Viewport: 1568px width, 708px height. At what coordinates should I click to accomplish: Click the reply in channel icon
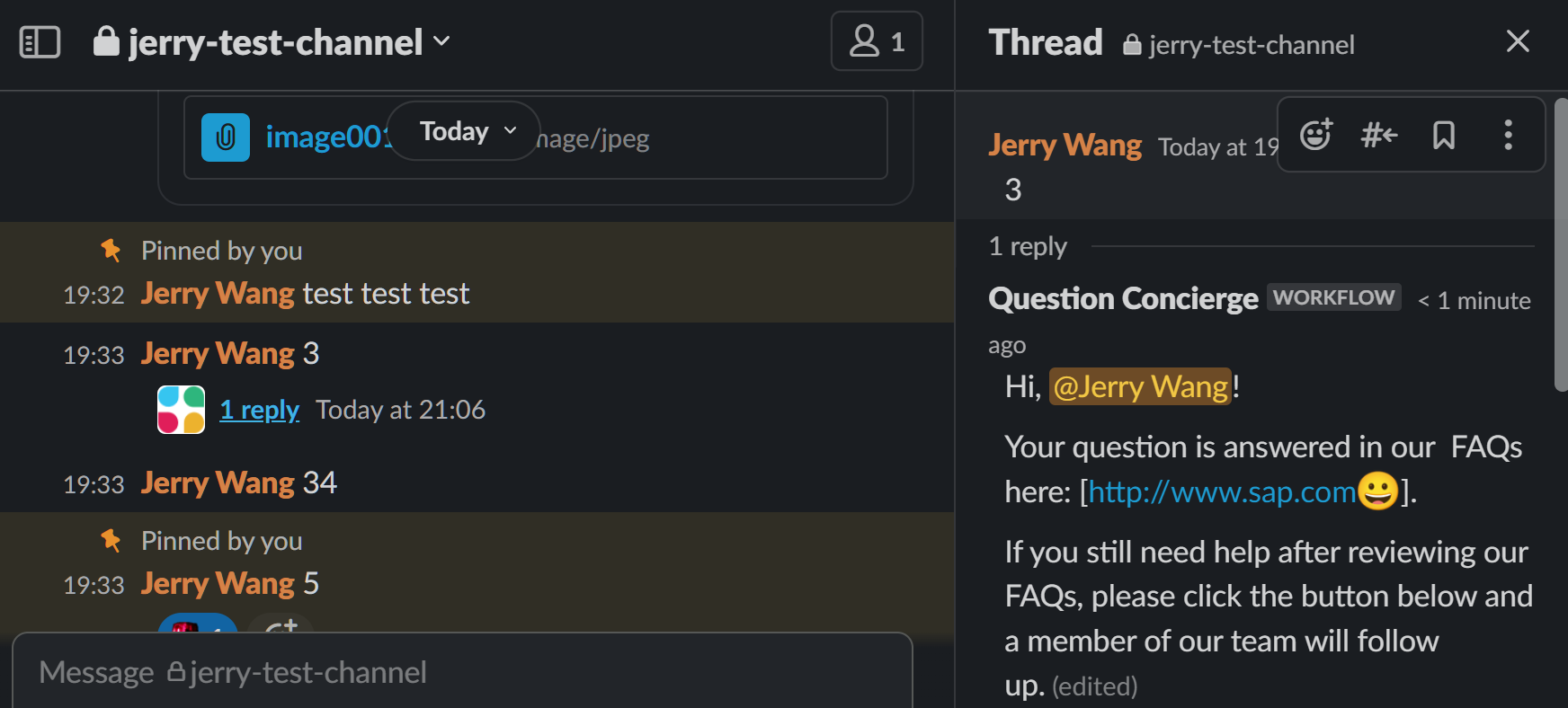coord(1379,136)
